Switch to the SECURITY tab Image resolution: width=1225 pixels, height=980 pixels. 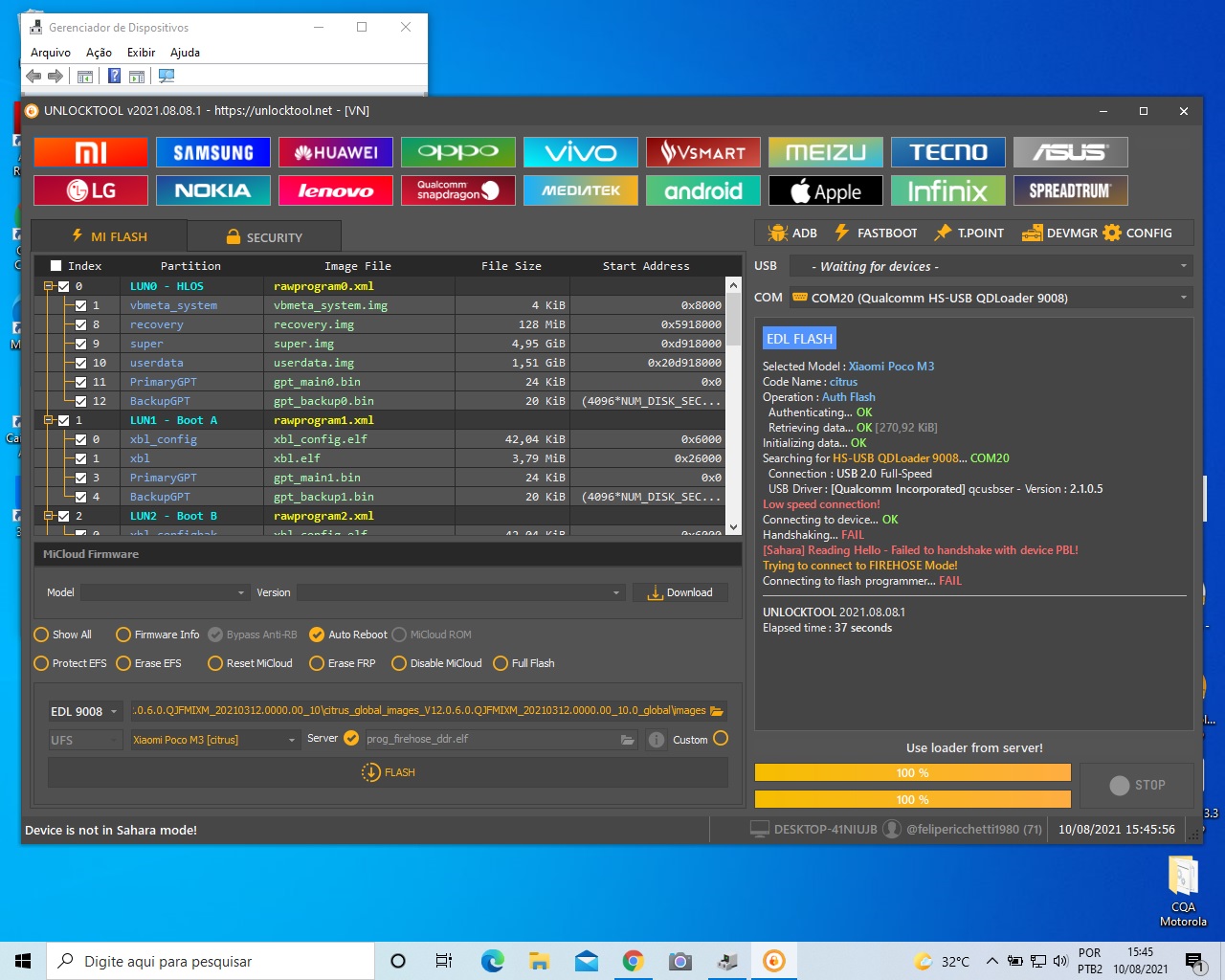click(264, 236)
